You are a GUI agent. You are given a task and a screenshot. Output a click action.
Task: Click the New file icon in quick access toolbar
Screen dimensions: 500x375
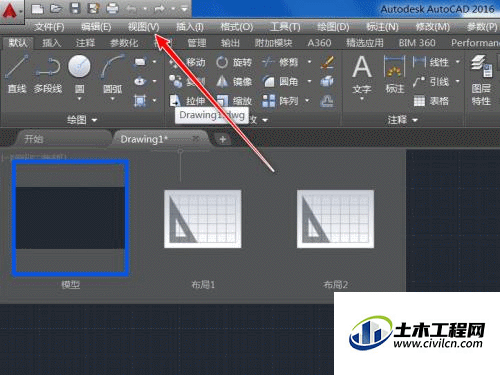click(37, 9)
